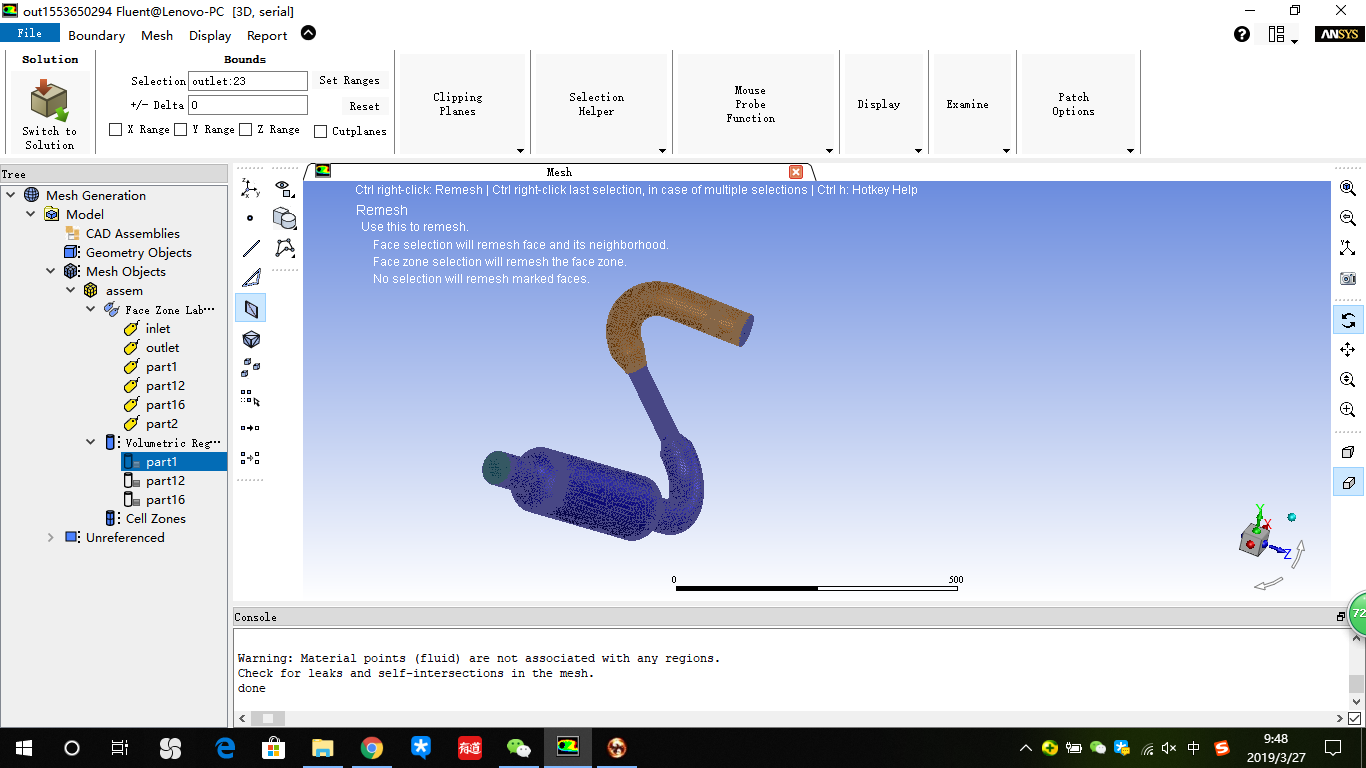The image size is (1366, 768).
Task: Select the node filter tool
Action: [x=251, y=217]
